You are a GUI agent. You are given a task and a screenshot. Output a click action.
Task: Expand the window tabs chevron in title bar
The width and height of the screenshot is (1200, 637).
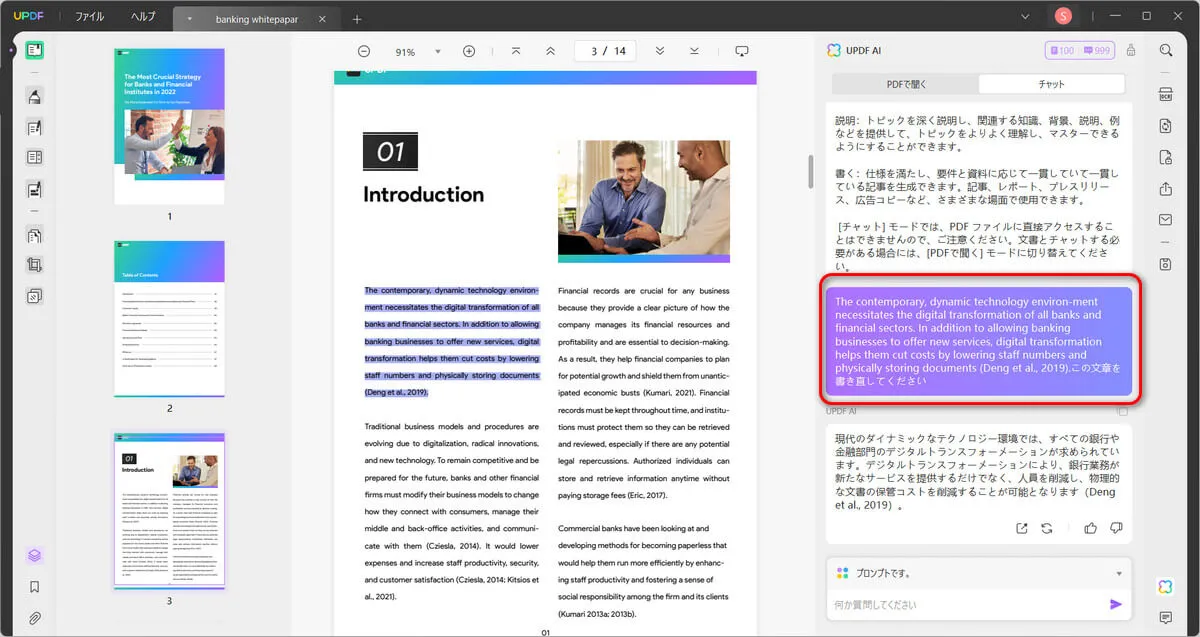tap(1025, 16)
